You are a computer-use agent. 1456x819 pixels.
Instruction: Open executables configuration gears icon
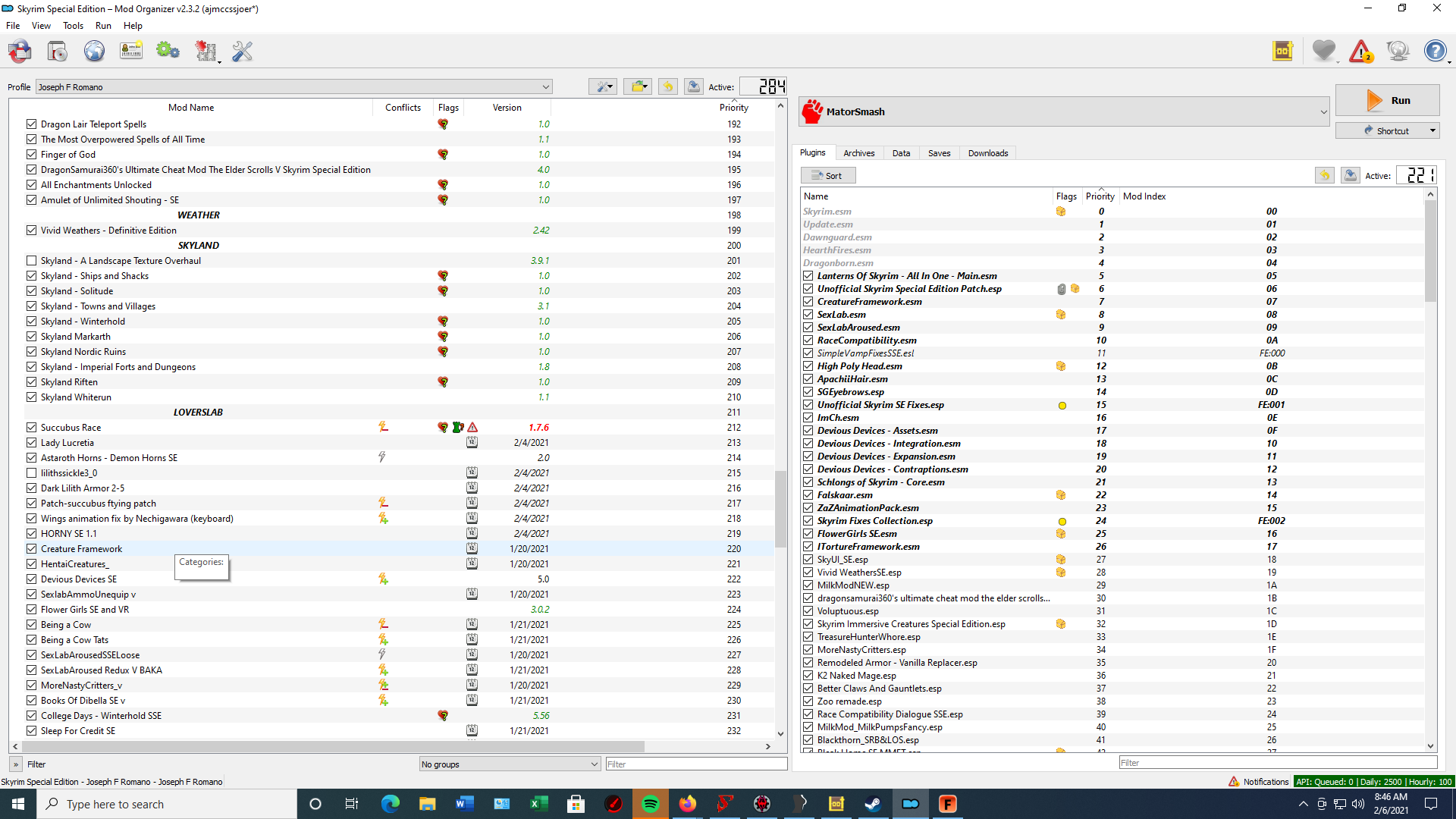coord(168,52)
